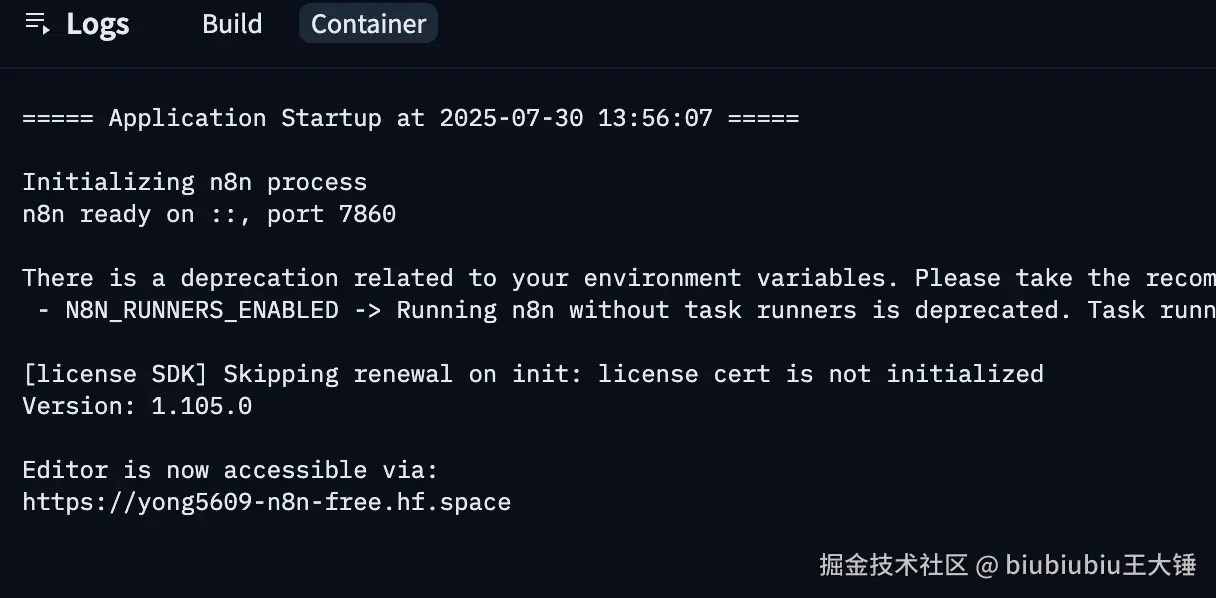
Task: Select the Logs panel heading
Action: point(98,24)
